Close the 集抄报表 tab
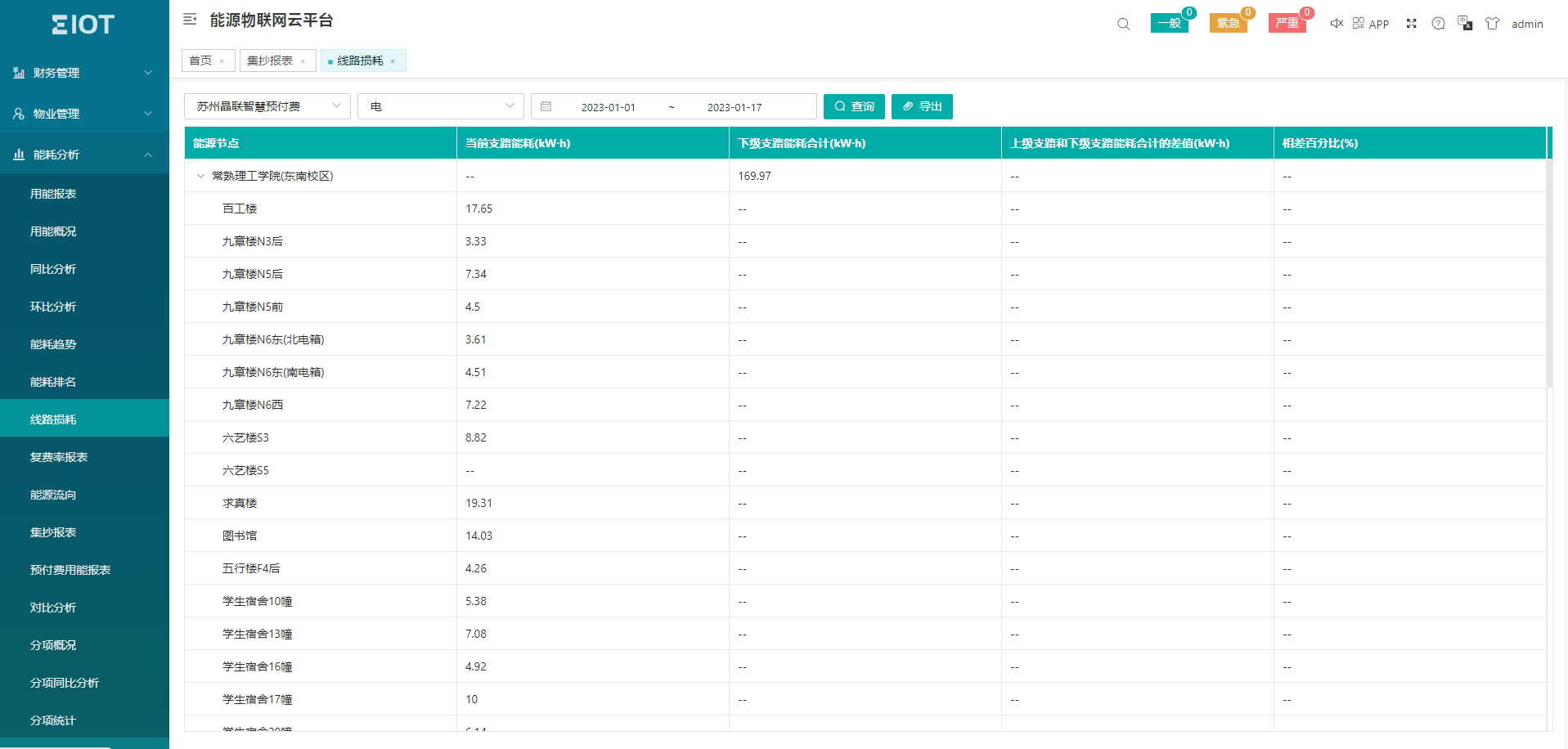 pos(303,61)
